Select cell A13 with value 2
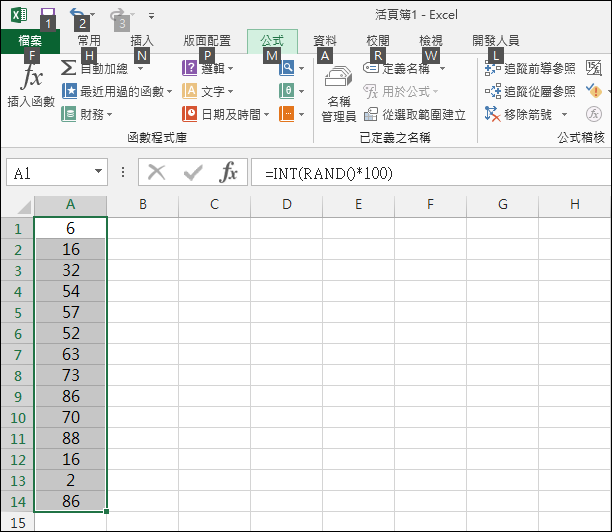 point(70,480)
